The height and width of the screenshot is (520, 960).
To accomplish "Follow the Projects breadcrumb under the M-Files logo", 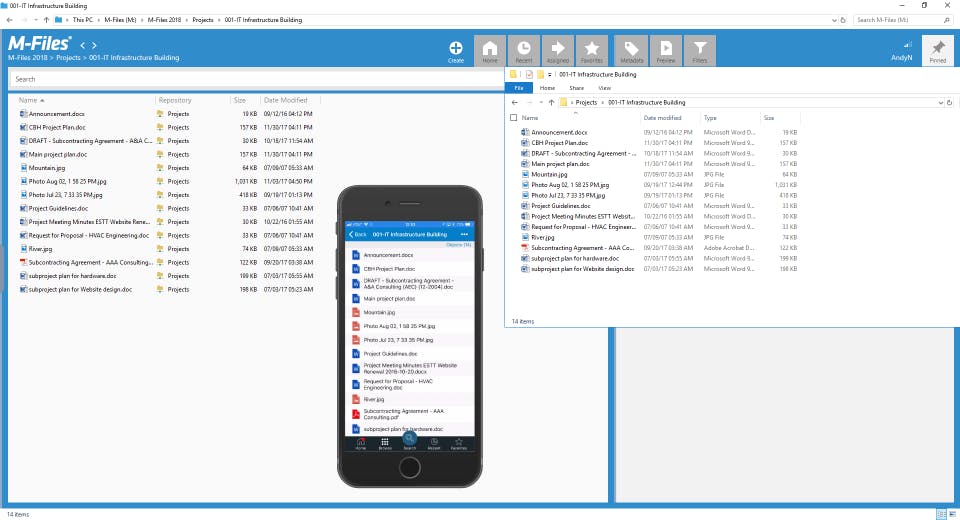I will click(69, 58).
